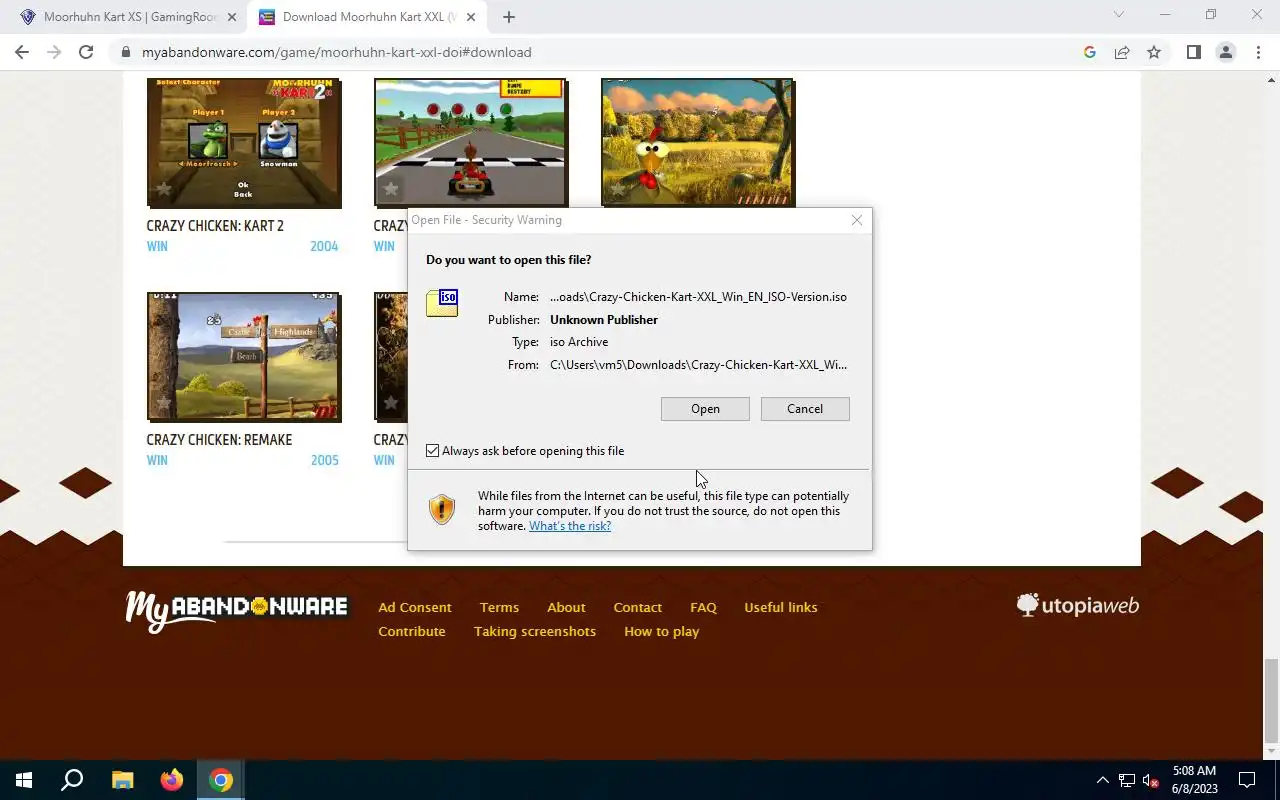This screenshot has width=1280, height=800.
Task: Open the kart racing track game thumbnail
Action: pos(471,143)
